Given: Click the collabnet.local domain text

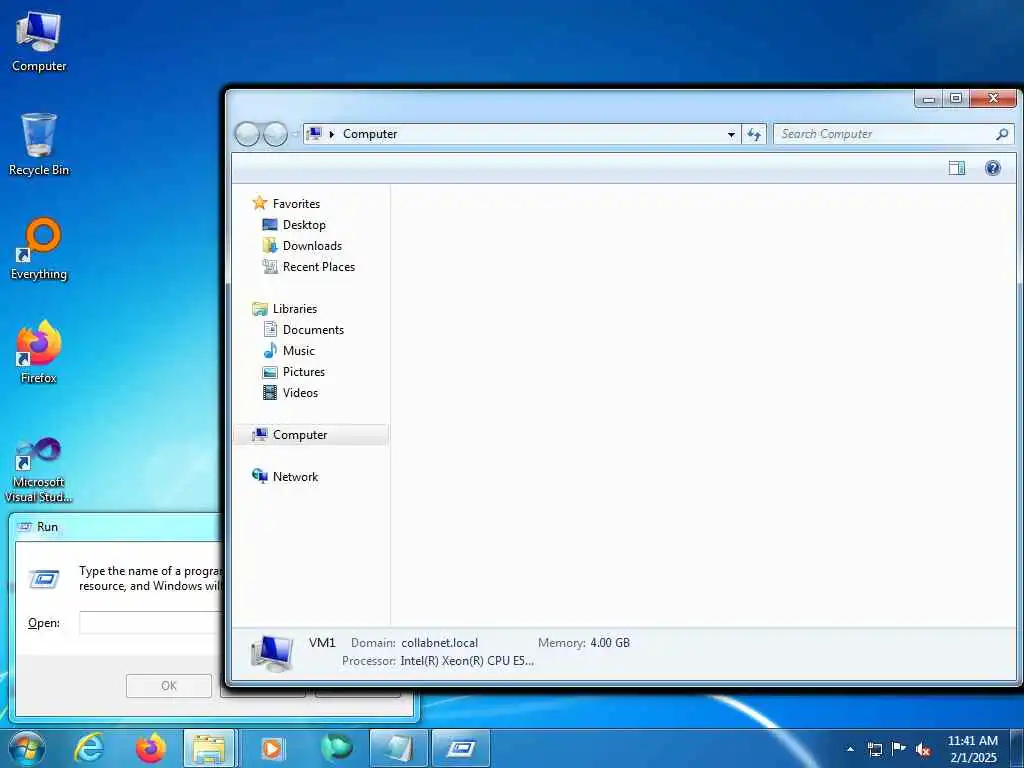Looking at the screenshot, I should 440,643.
